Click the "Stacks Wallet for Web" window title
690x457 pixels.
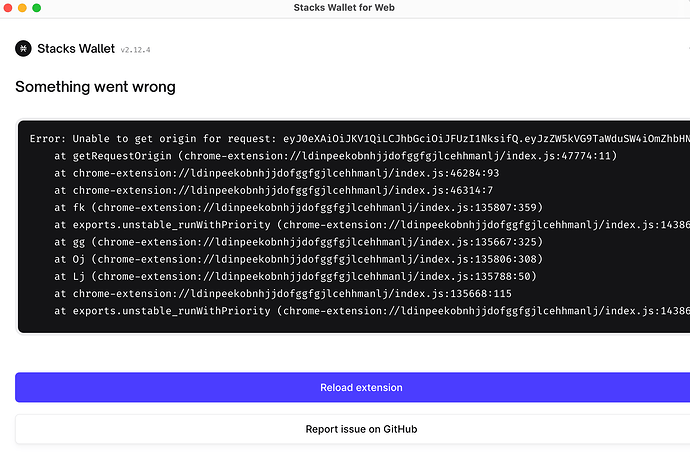(345, 8)
